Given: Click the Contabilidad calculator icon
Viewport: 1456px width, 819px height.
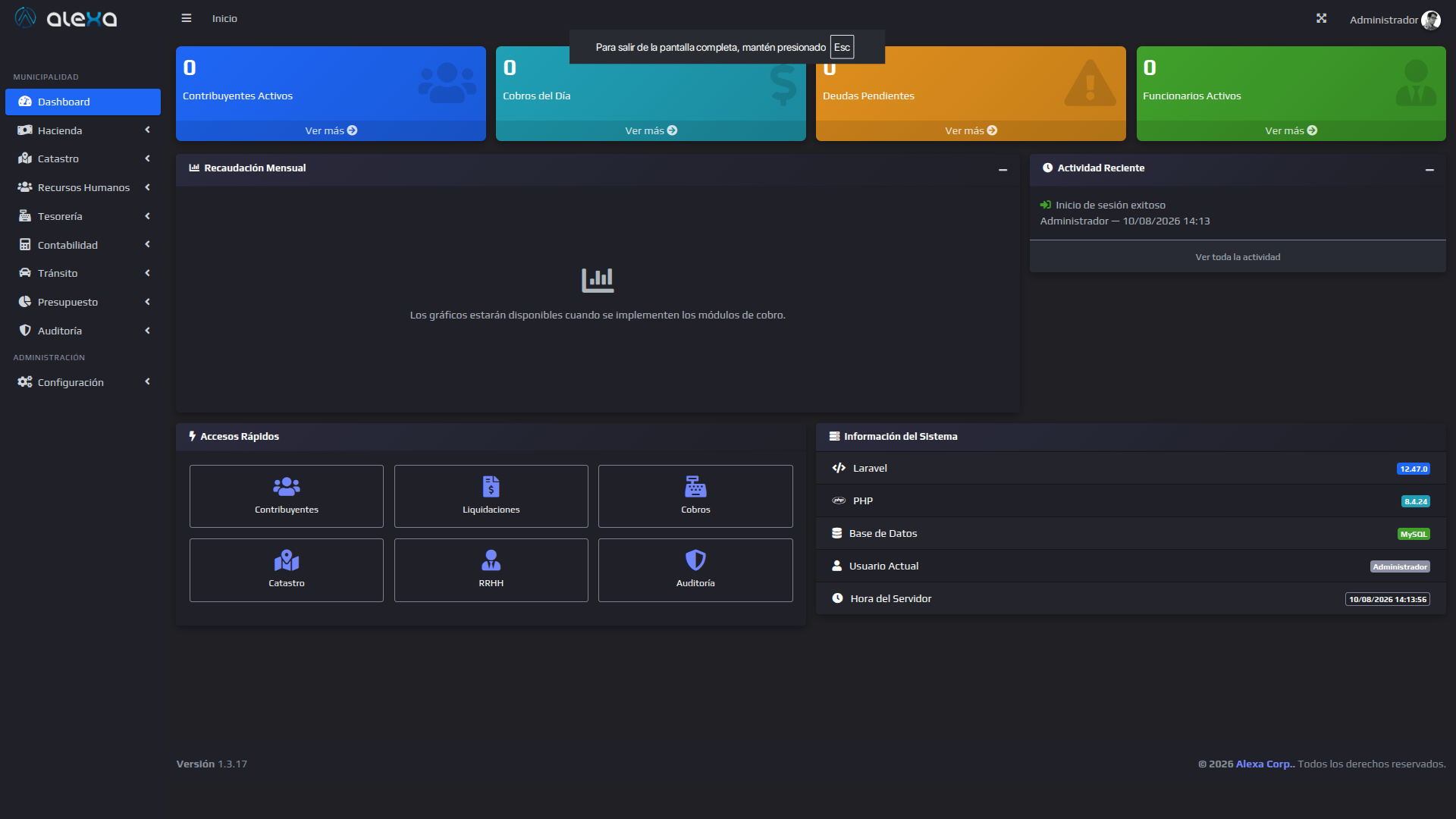Looking at the screenshot, I should pyautogui.click(x=25, y=245).
